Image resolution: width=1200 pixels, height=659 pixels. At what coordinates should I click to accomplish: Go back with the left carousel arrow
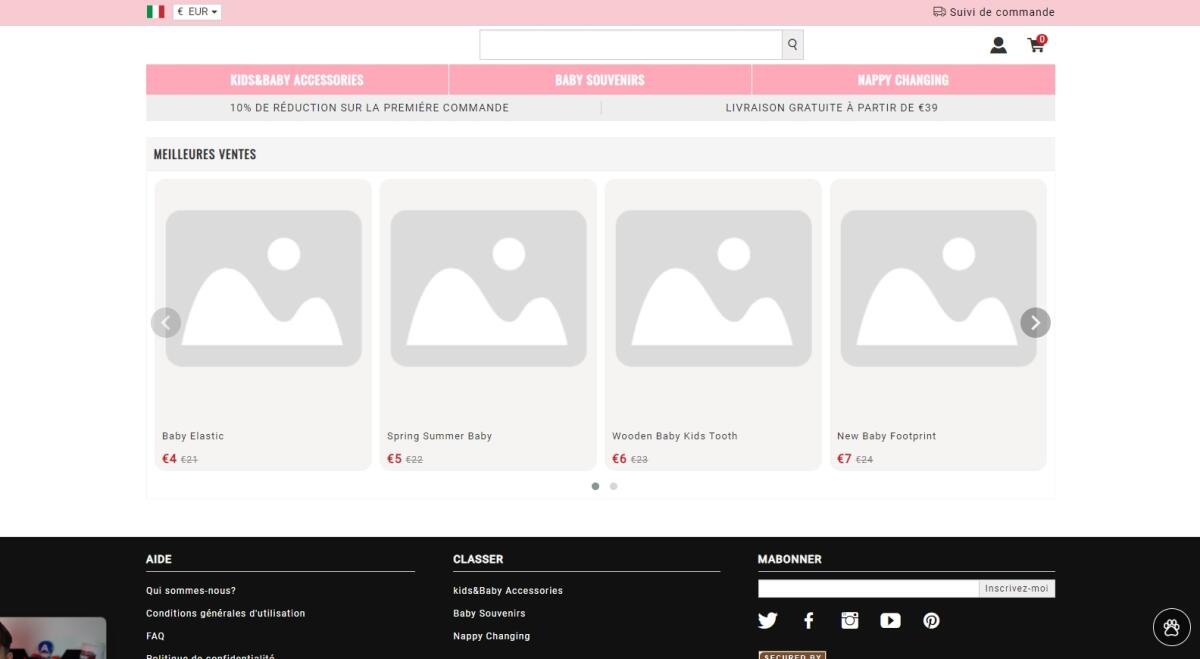[x=166, y=322]
